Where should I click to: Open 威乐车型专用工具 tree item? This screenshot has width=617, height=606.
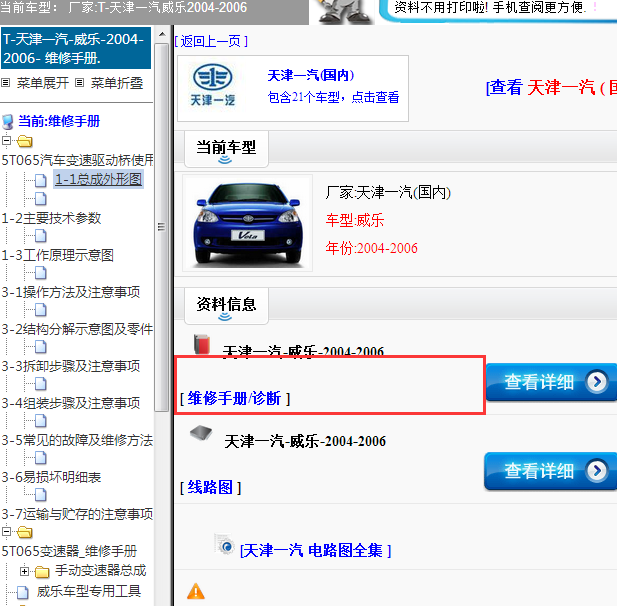[x=89, y=591]
